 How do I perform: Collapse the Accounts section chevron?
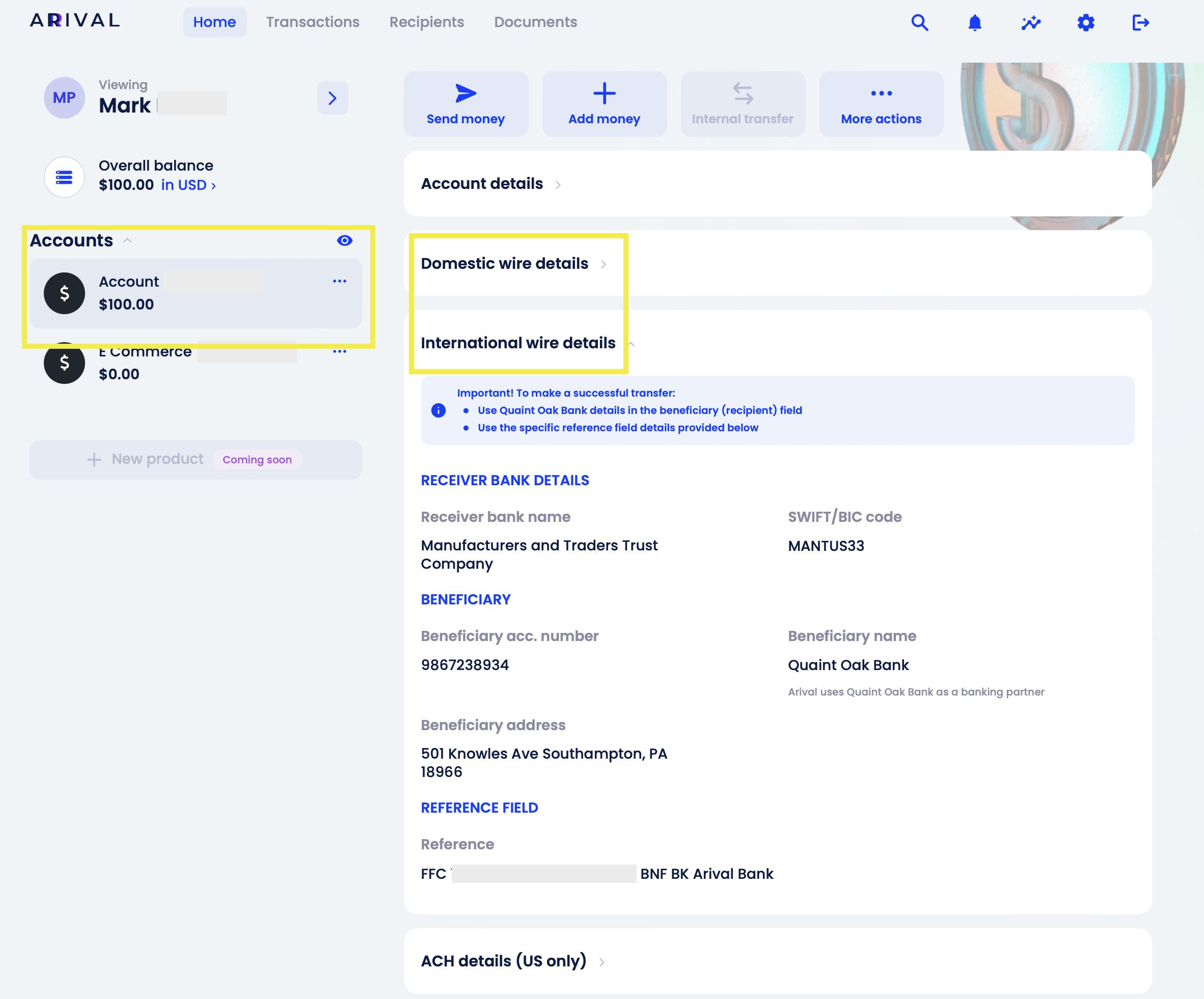128,241
